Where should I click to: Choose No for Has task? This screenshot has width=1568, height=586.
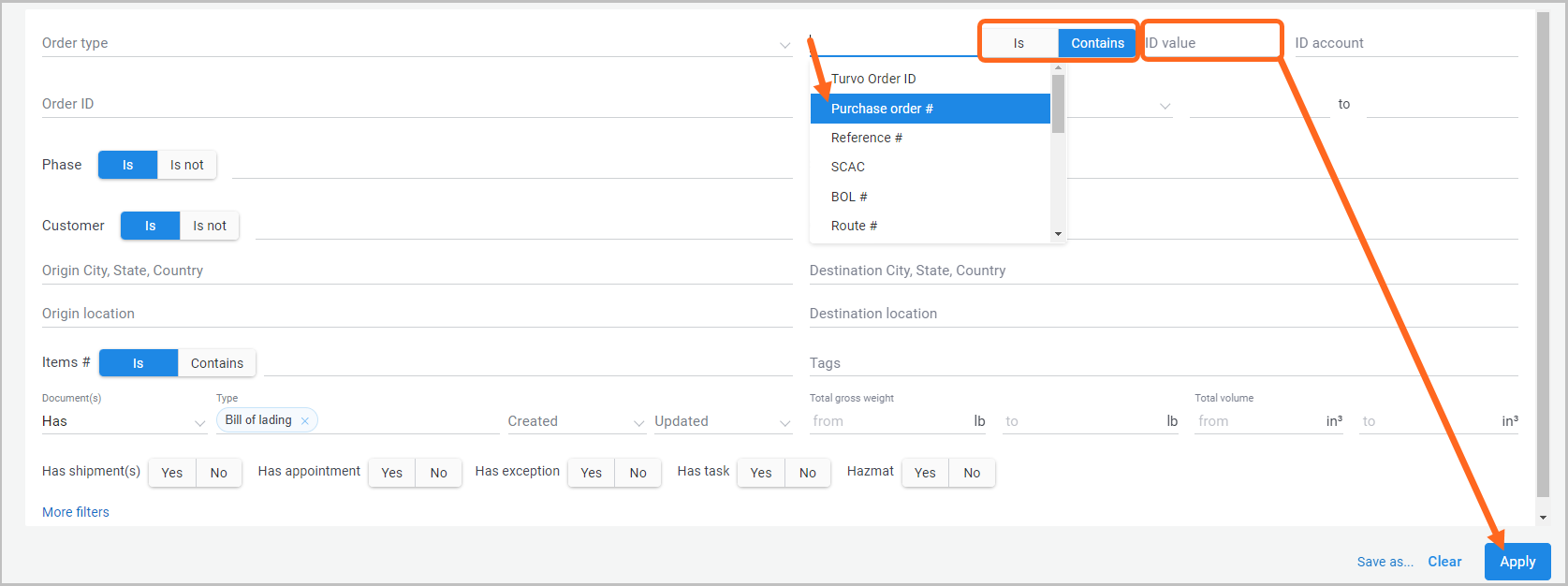[x=808, y=473]
